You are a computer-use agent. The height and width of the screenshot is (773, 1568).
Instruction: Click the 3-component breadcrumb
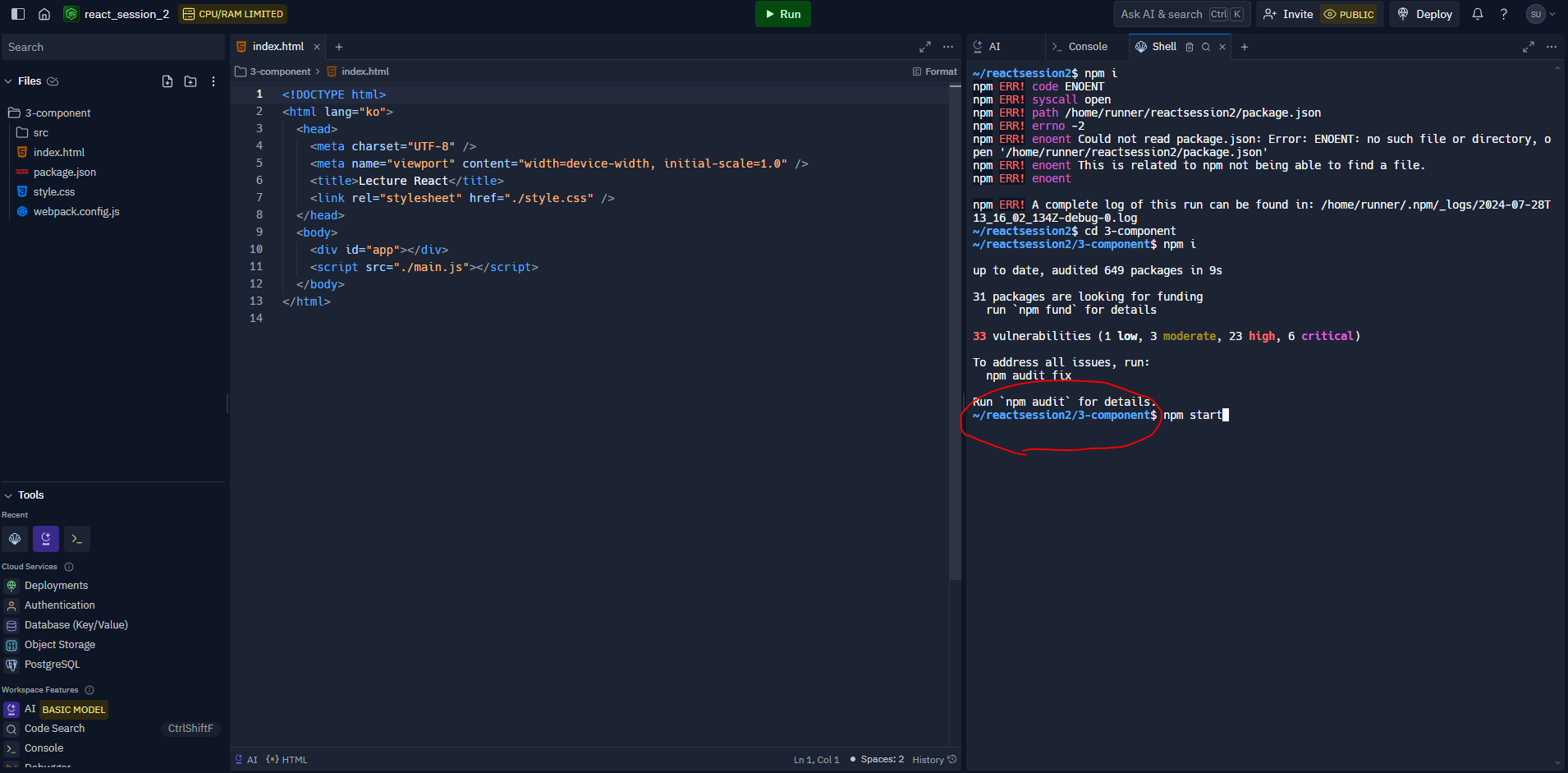280,71
